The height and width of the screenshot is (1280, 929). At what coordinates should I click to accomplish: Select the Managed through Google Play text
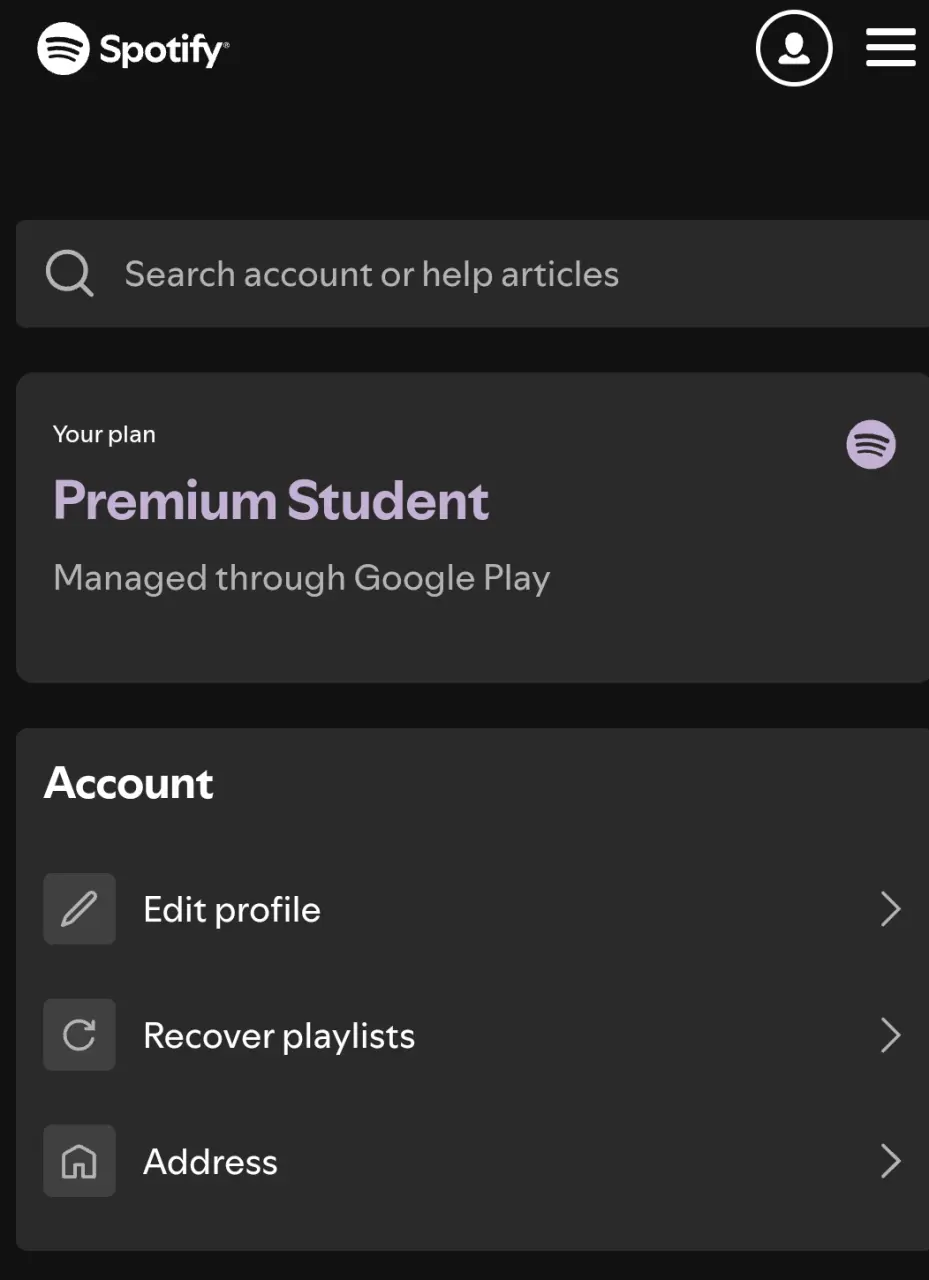pos(301,578)
